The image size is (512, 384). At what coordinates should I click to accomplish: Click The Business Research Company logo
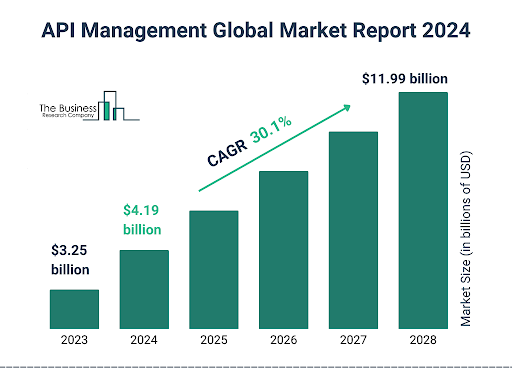click(x=89, y=106)
